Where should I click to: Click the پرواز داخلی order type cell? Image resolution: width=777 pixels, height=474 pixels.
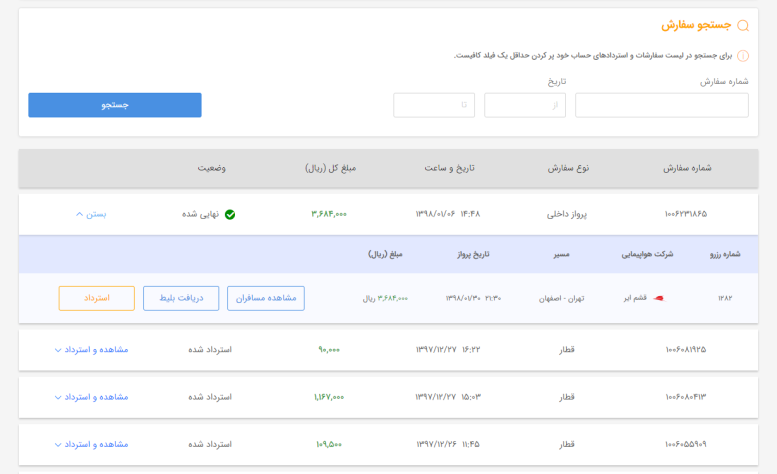567,214
